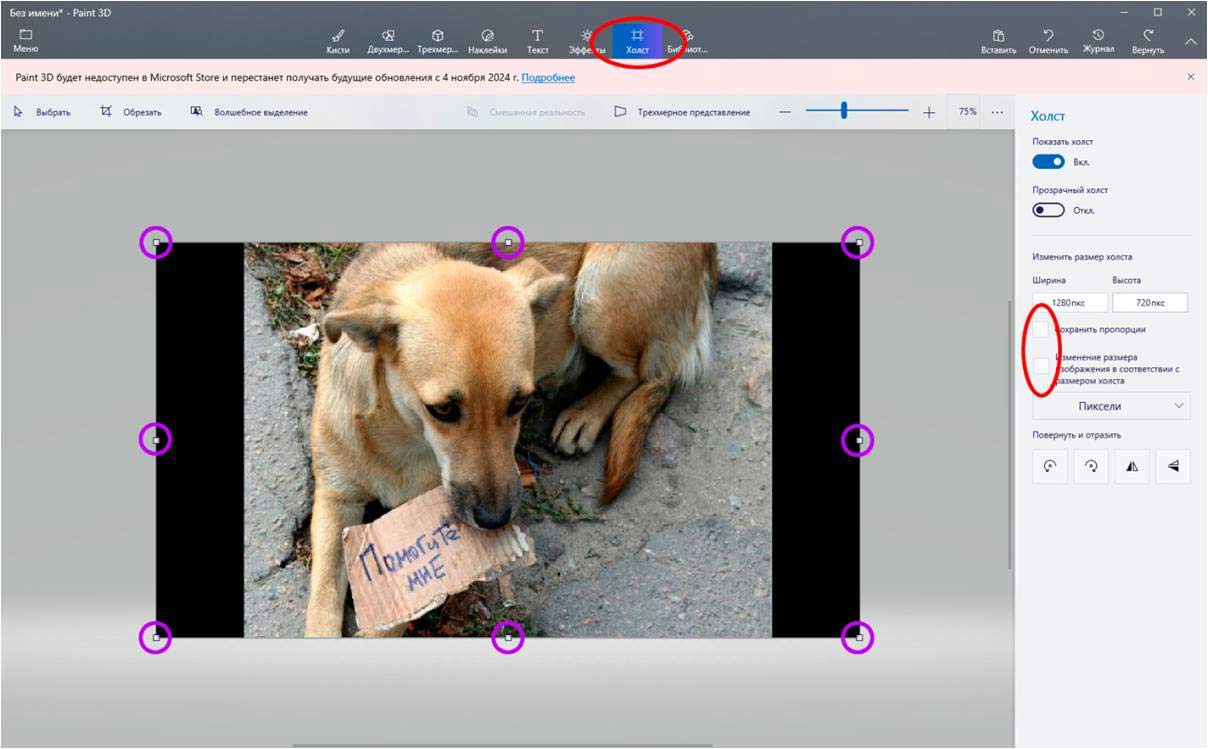Select the Text (Текст) tool
Viewport: 1208px width, 749px height.
click(x=537, y=40)
